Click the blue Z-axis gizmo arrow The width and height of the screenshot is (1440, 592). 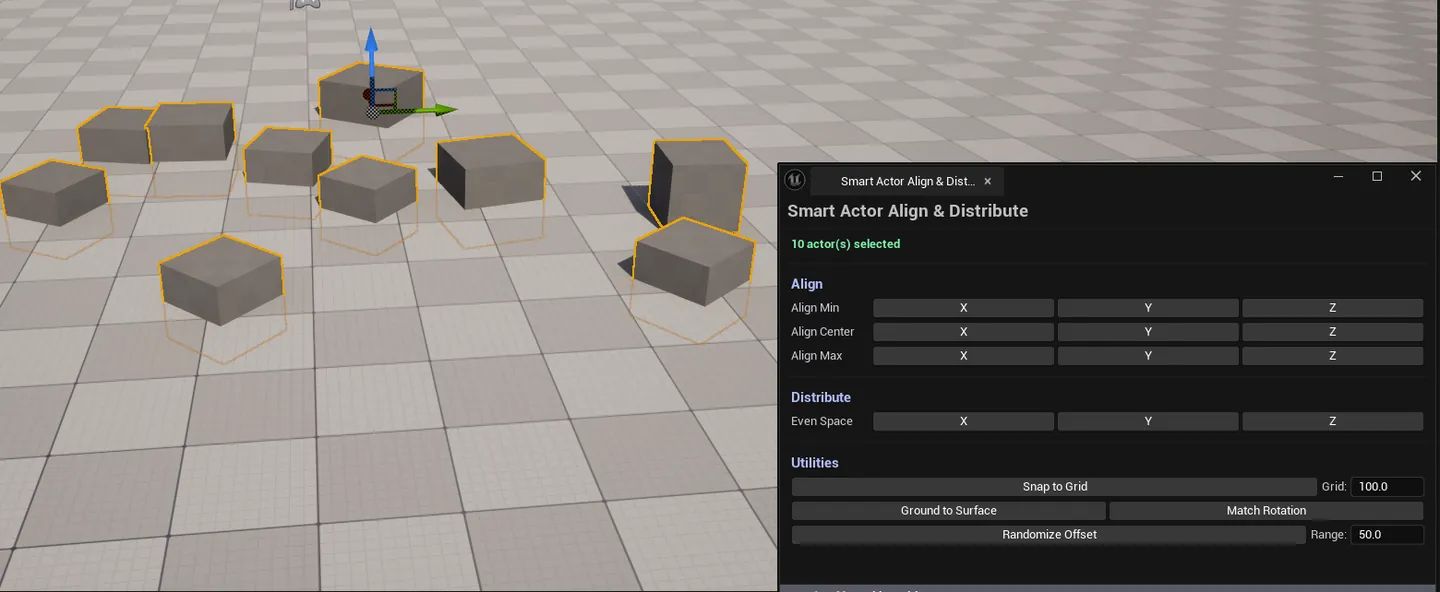[x=371, y=52]
